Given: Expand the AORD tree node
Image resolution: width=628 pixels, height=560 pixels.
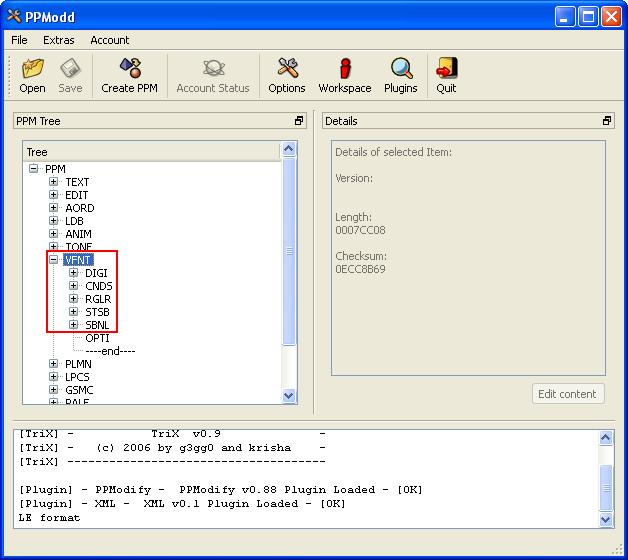Looking at the screenshot, I should click(53, 207).
